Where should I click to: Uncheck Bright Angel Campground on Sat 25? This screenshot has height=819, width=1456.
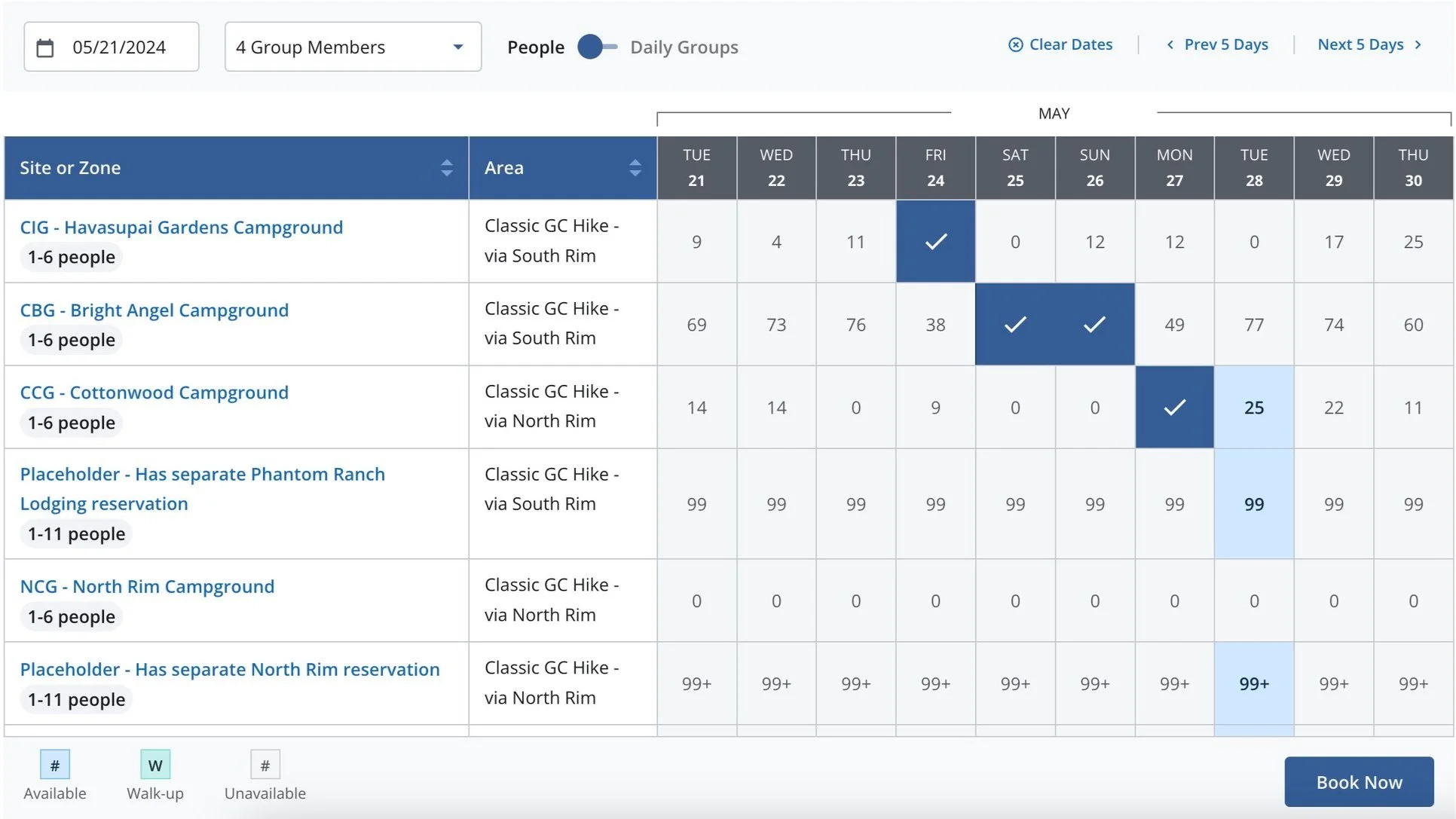pyautogui.click(x=1014, y=325)
